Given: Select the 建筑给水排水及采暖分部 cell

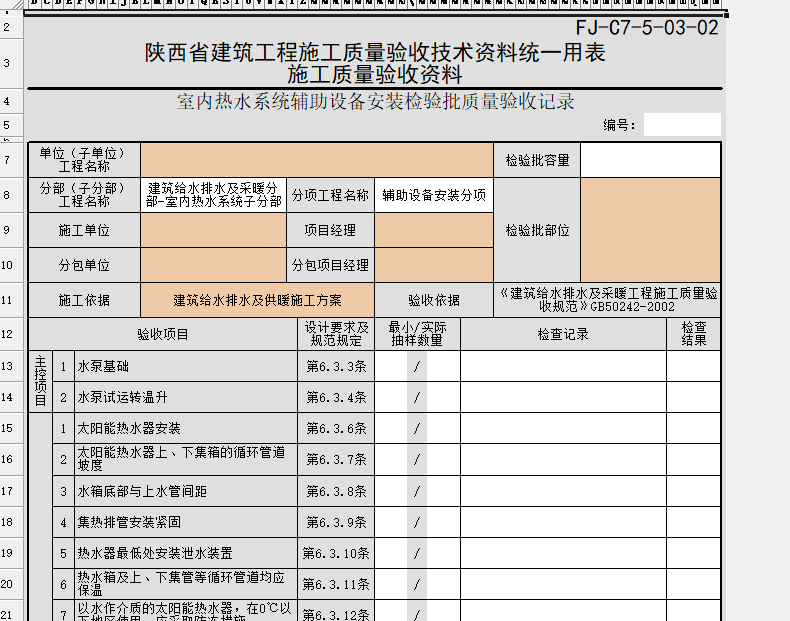Looking at the screenshot, I should [x=214, y=195].
